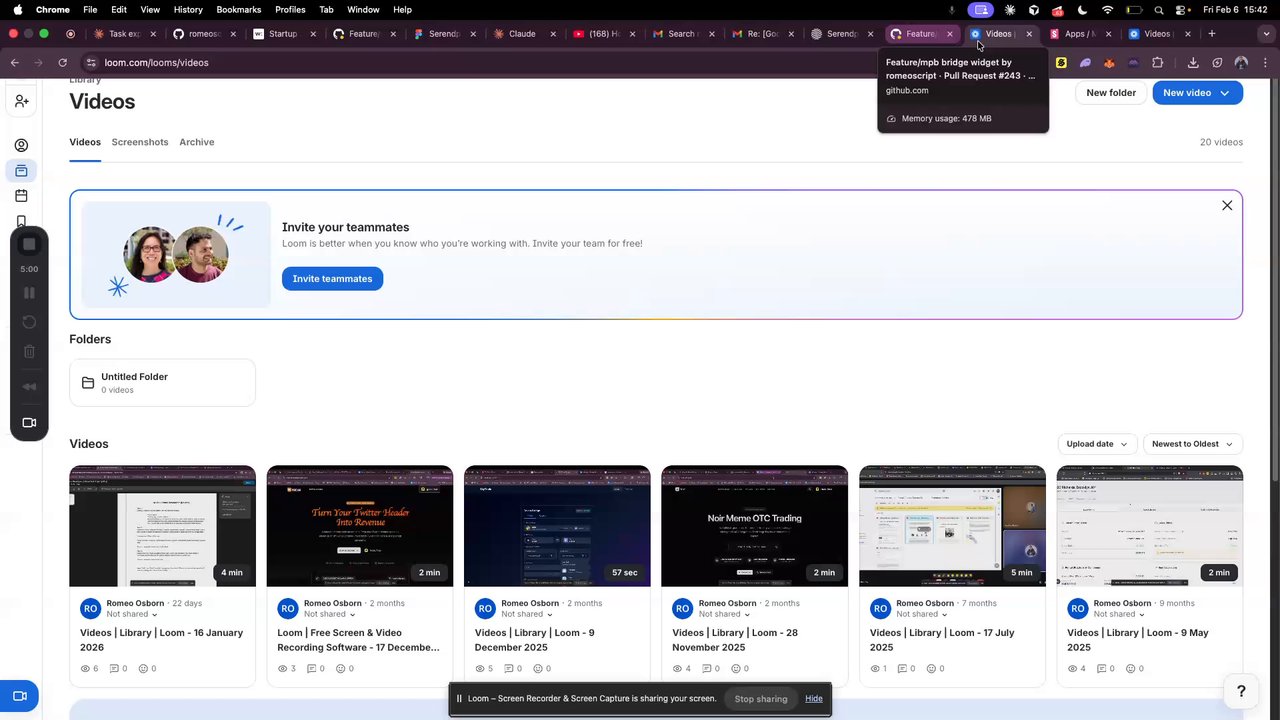Viewport: 1280px width, 720px height.
Task: Open the Bookmarks menu in Chrome menu bar
Action: [x=239, y=9]
